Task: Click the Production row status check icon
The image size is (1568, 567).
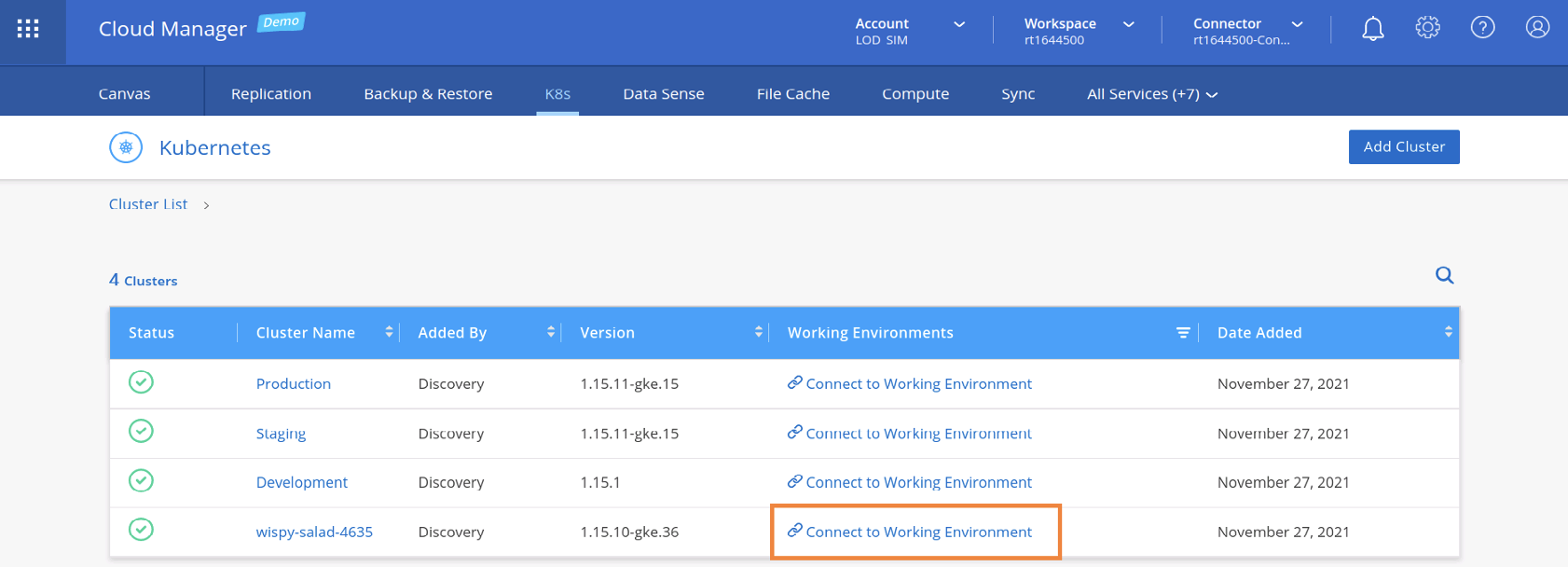Action: point(141,382)
